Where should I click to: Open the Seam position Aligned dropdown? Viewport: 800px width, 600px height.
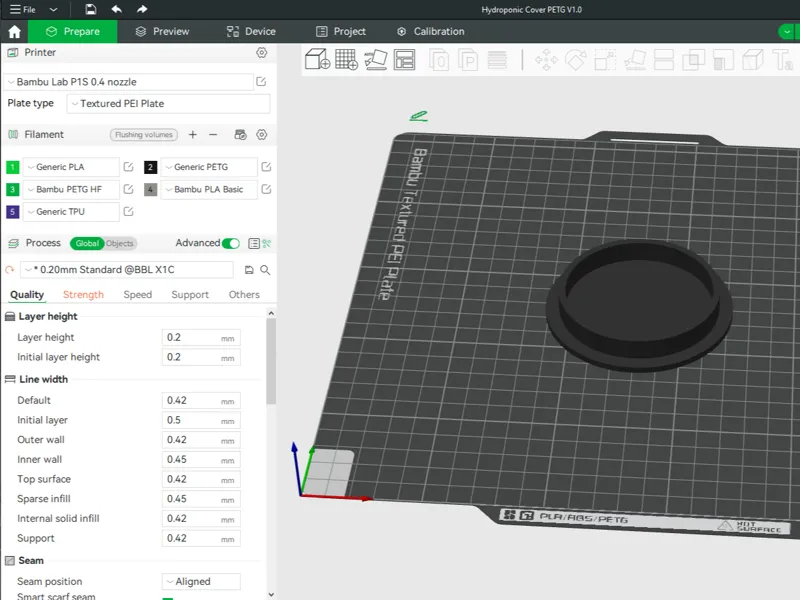pos(201,582)
